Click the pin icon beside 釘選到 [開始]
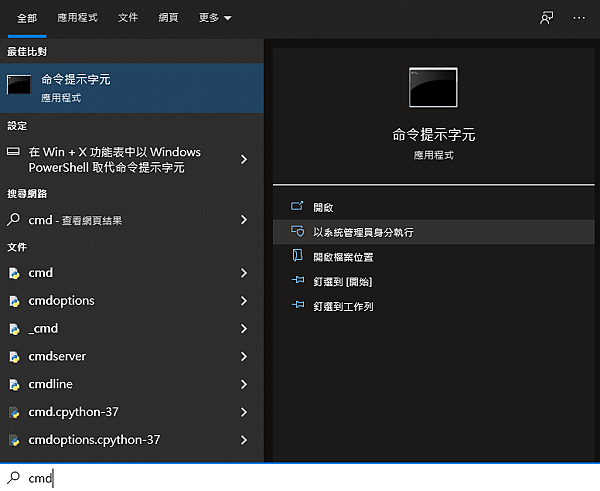Viewport: 600px width, 491px height. click(298, 280)
